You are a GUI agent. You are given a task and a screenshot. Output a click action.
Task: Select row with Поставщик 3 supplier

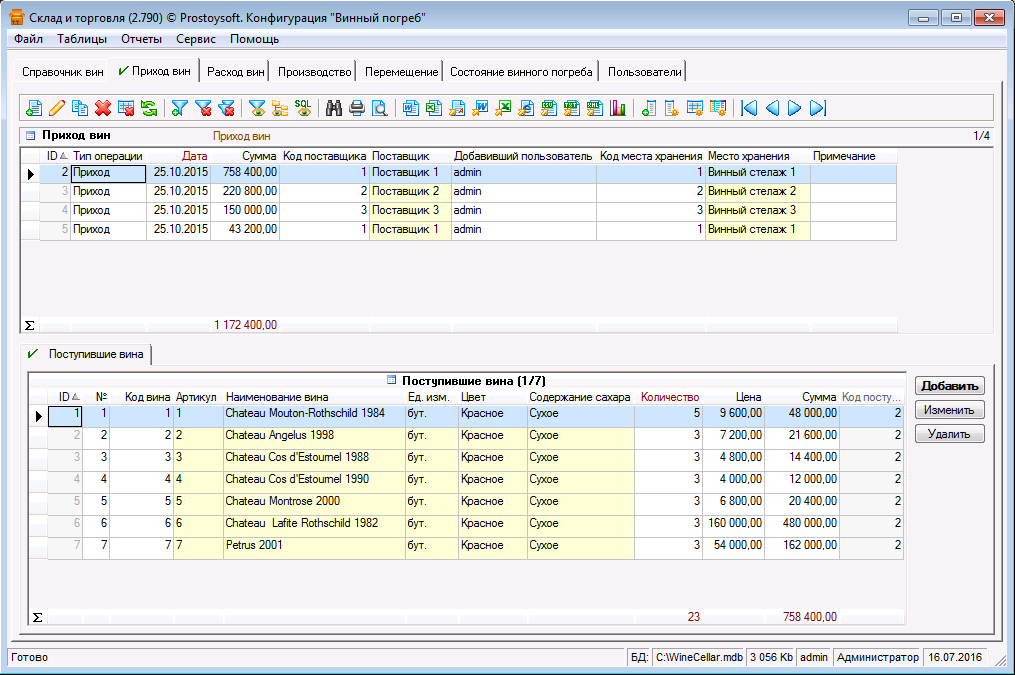click(x=405, y=210)
